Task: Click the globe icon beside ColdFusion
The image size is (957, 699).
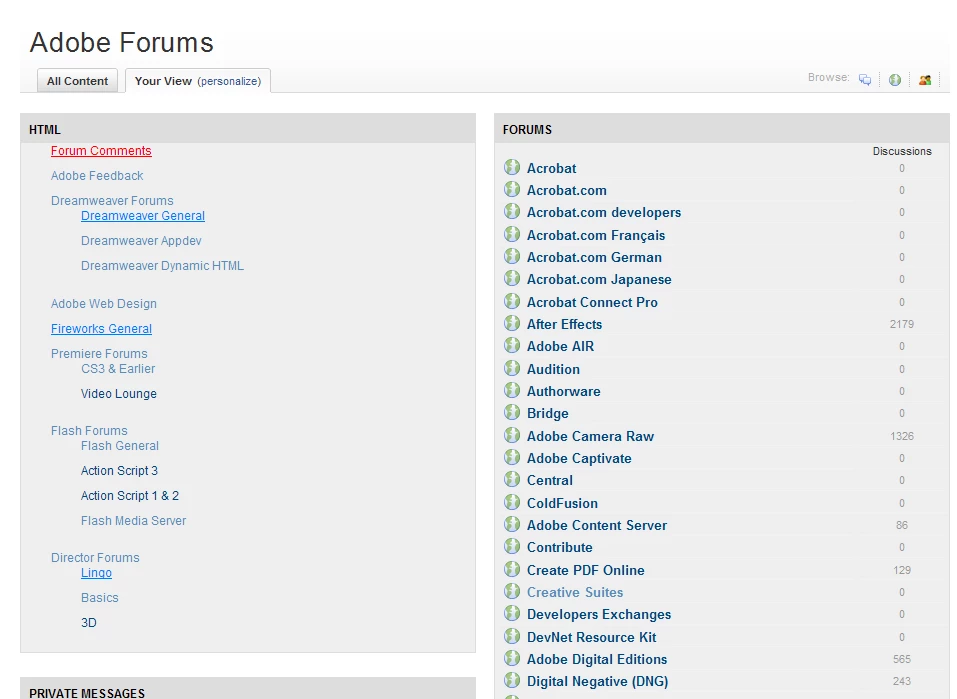Action: pos(512,502)
